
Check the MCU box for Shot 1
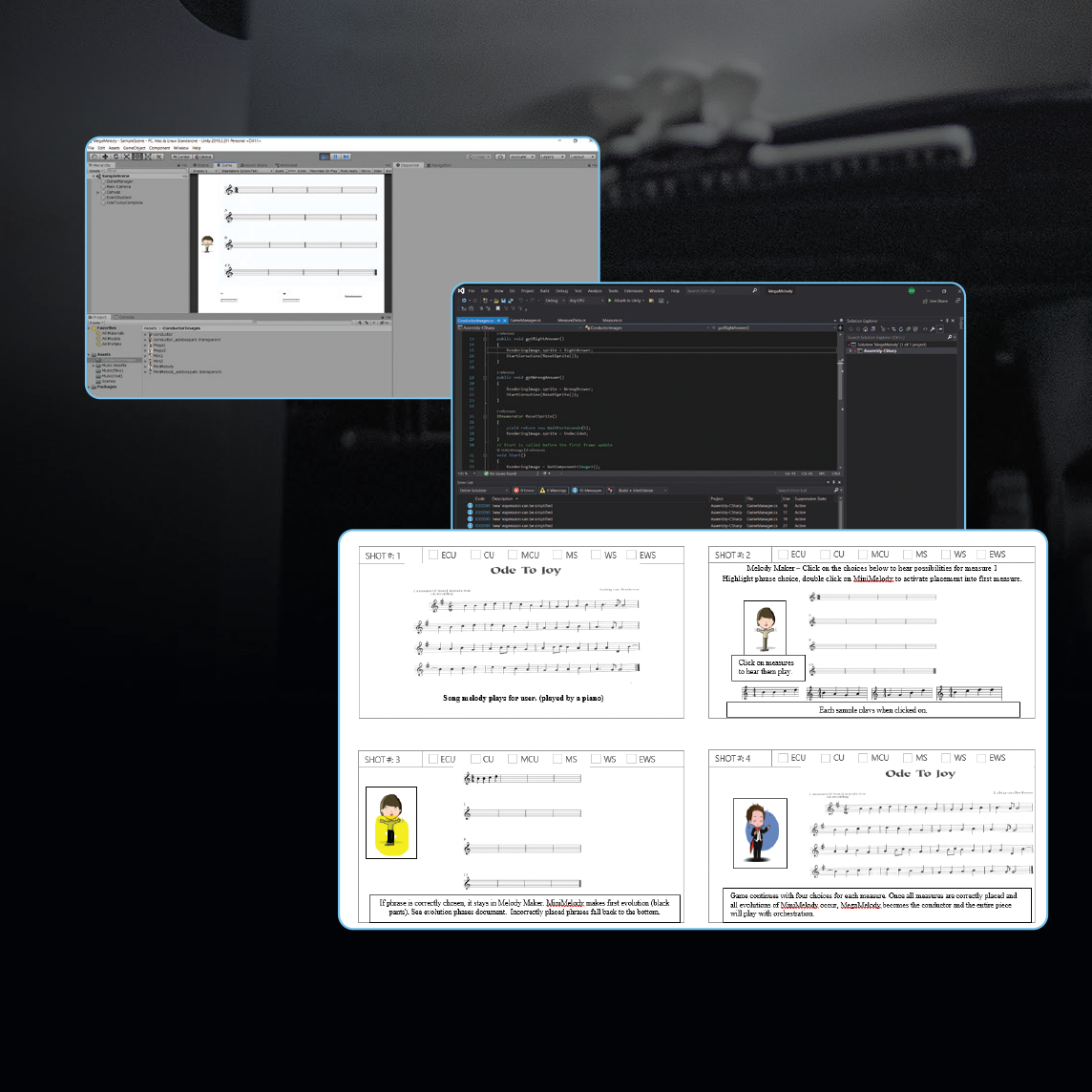(513, 555)
